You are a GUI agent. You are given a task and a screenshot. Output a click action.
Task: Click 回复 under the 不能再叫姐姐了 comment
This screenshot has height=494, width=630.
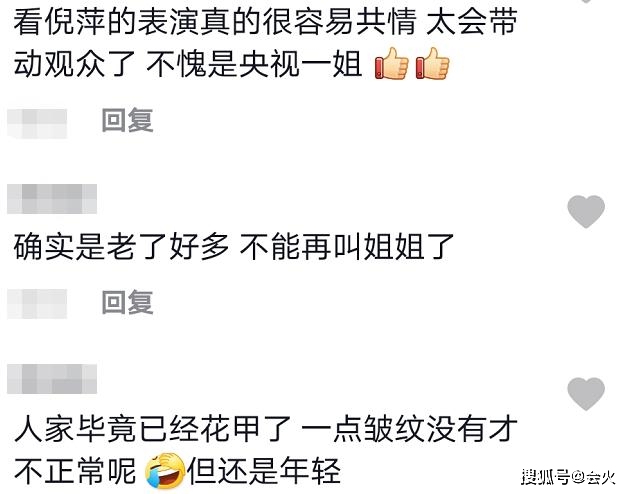click(127, 302)
